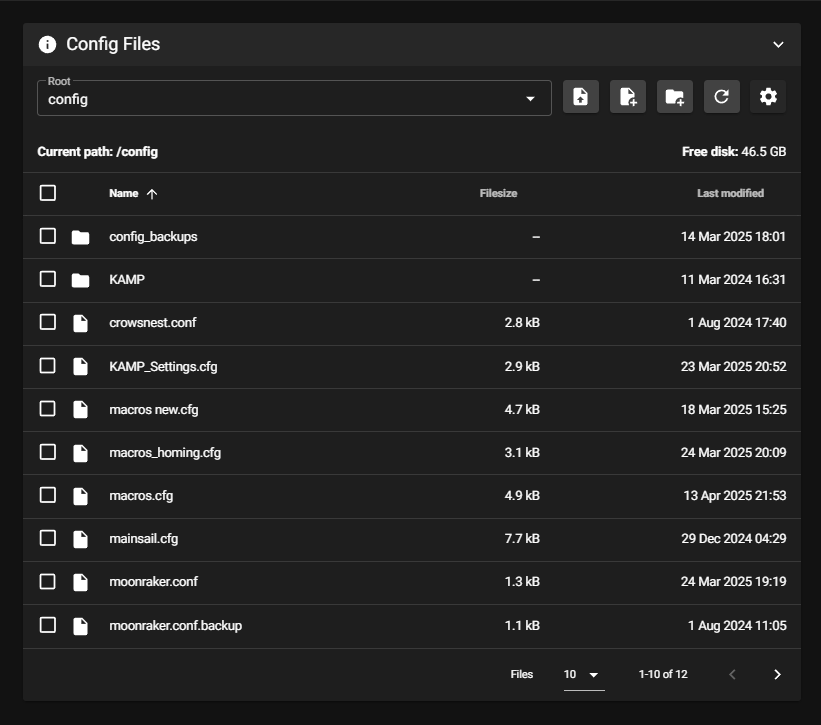The height and width of the screenshot is (725, 821).
Task: Open the moonraker.conf file name
Action: [153, 582]
